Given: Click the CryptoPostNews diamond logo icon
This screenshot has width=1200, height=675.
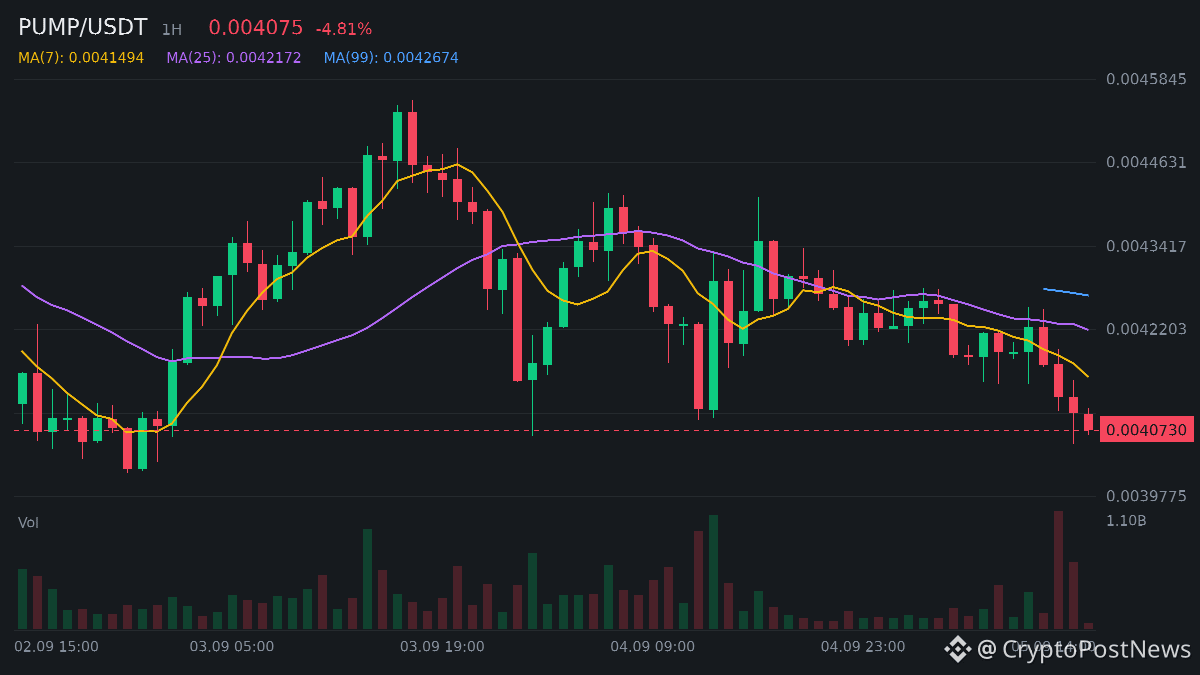Looking at the screenshot, I should [x=958, y=649].
